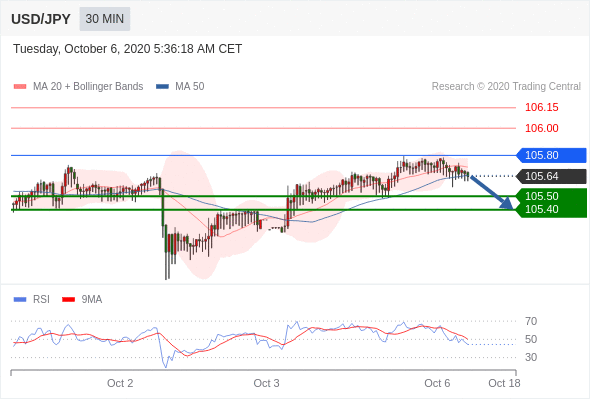Viewport: 590px width, 400px height.
Task: Click the Oct 18 date on the axis
Action: (504, 383)
